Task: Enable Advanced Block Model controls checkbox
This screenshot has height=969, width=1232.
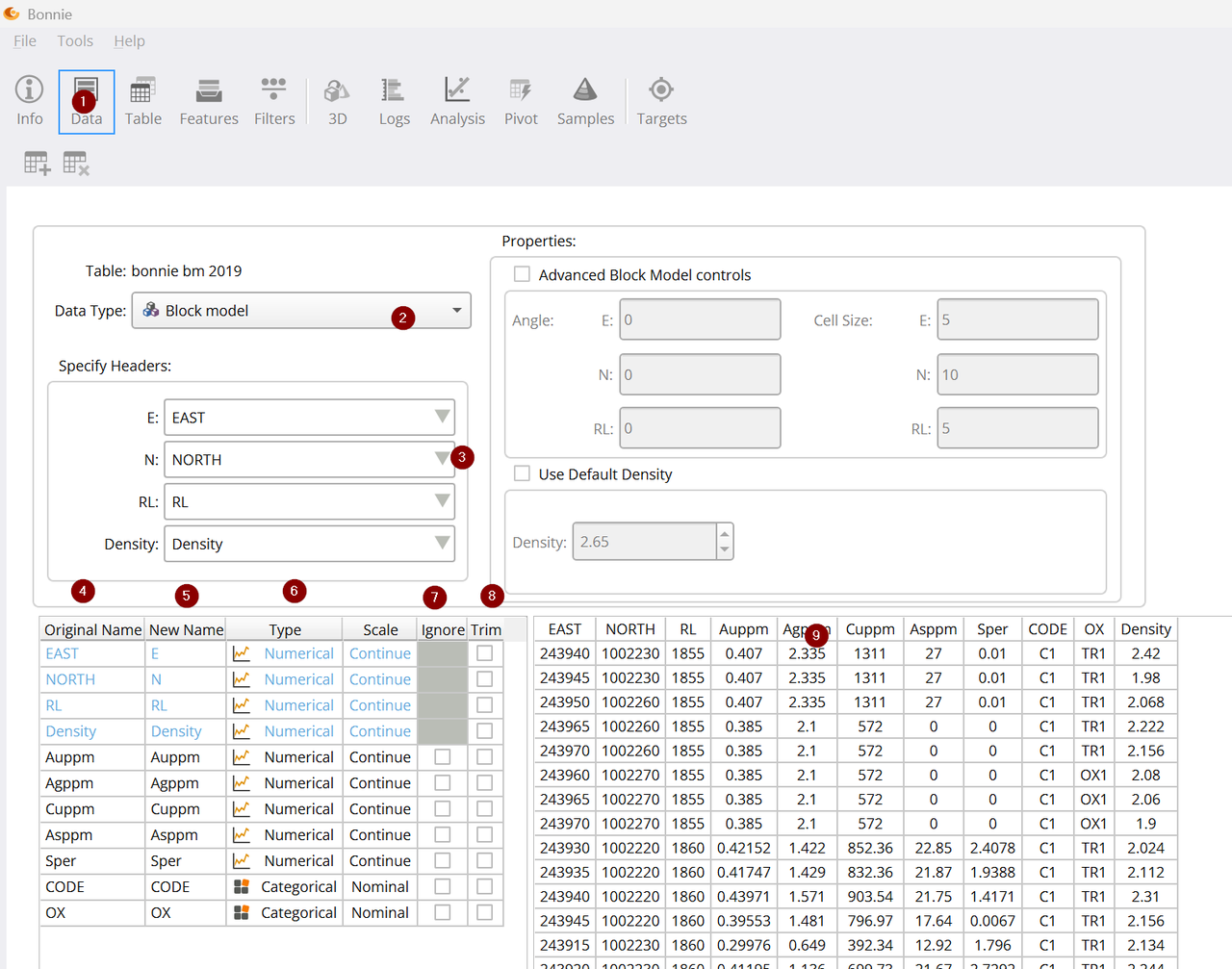Action: click(x=523, y=274)
